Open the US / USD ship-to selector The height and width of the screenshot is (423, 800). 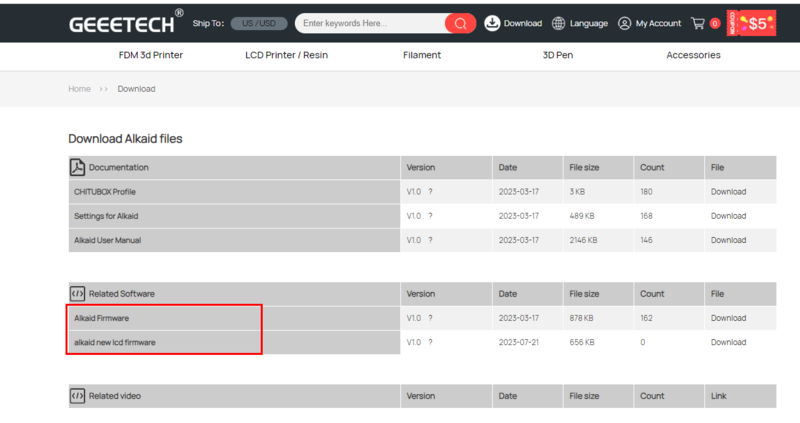(259, 23)
